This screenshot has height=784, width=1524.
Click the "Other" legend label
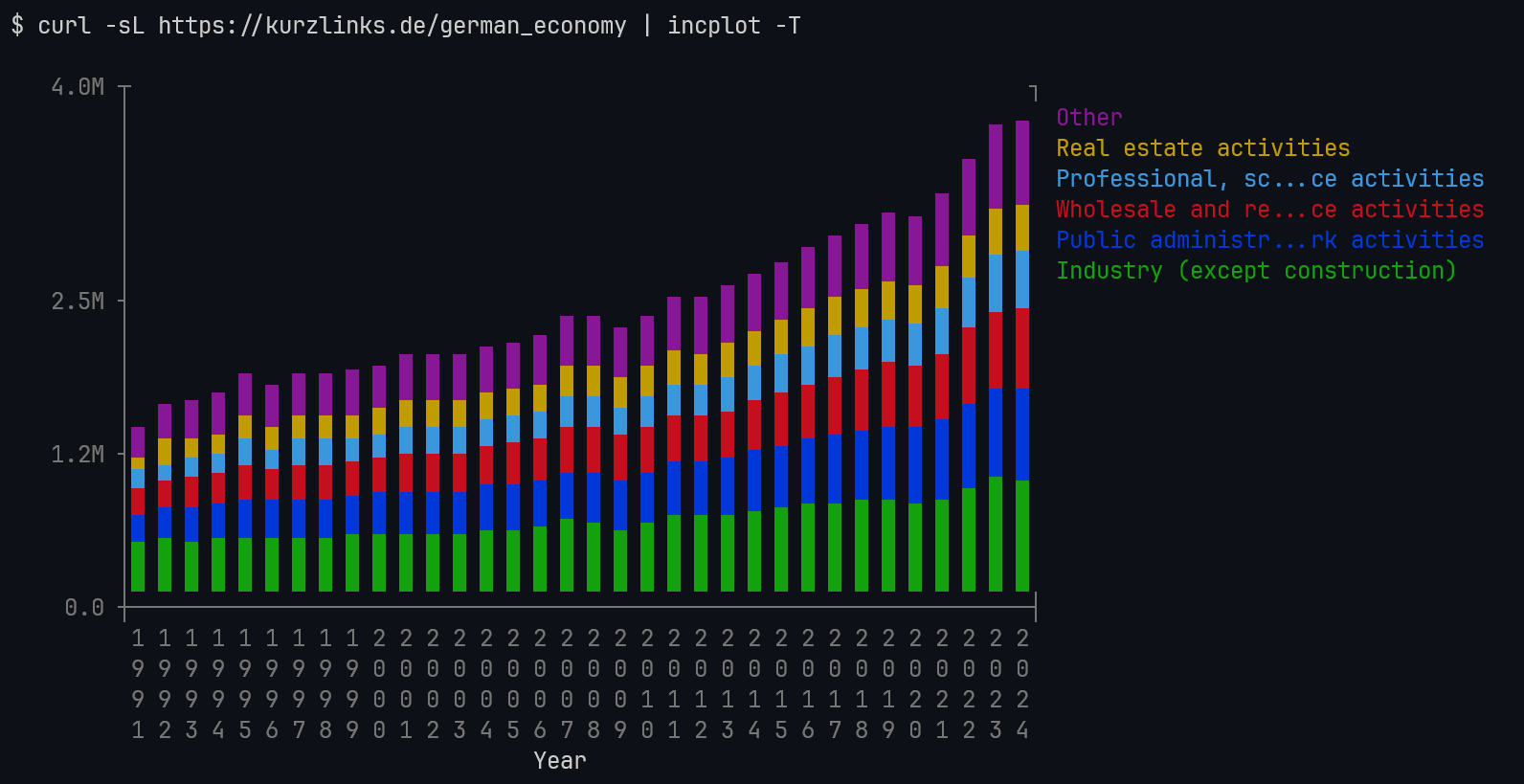click(1088, 118)
